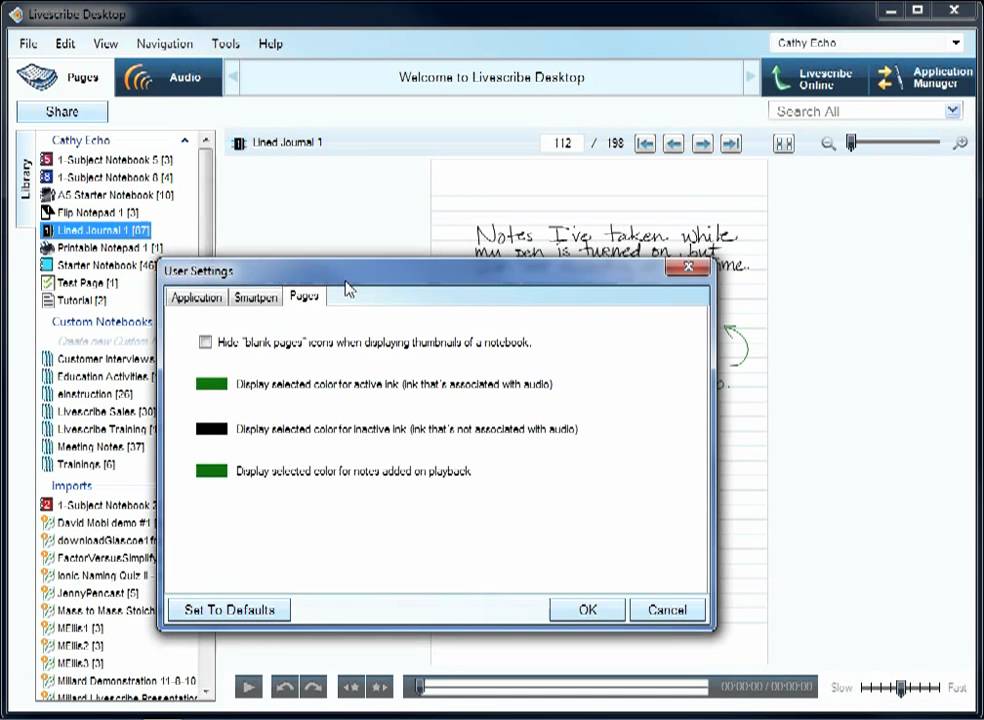The image size is (984, 720).
Task: Open JennyPencast import
Action: [x=90, y=593]
